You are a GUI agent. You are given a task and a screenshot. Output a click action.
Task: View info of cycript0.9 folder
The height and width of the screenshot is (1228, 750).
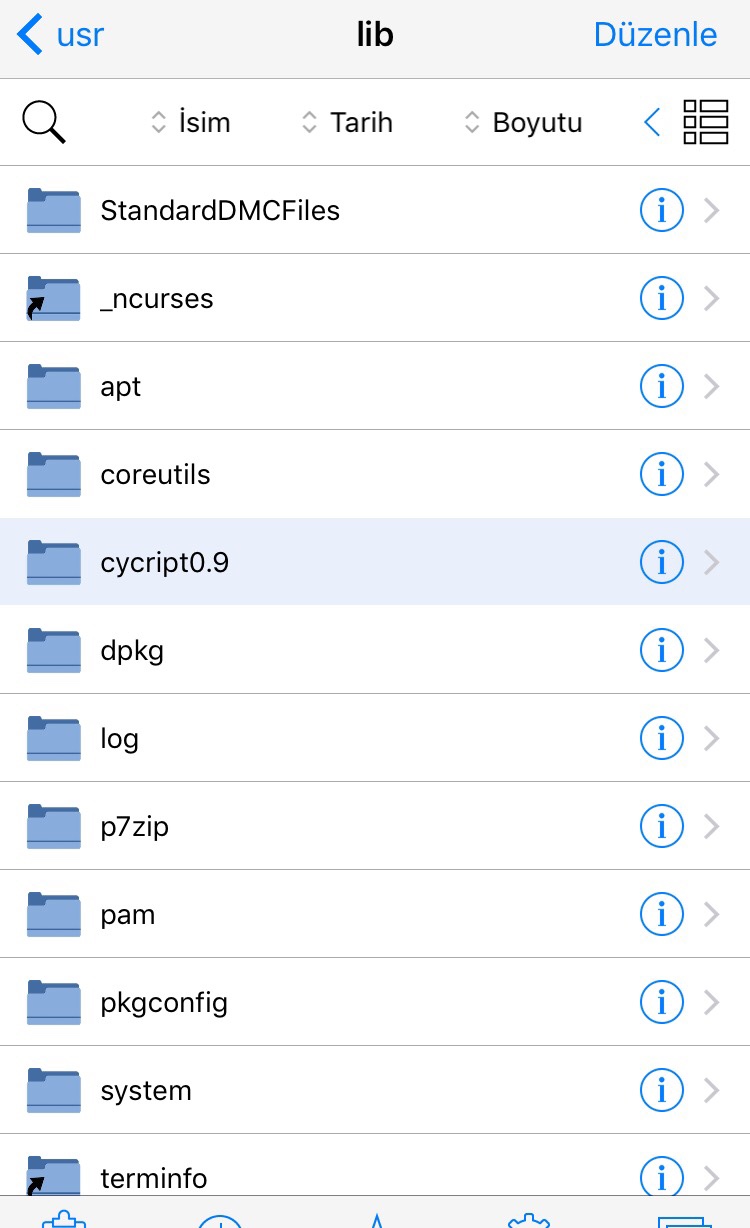pyautogui.click(x=661, y=563)
